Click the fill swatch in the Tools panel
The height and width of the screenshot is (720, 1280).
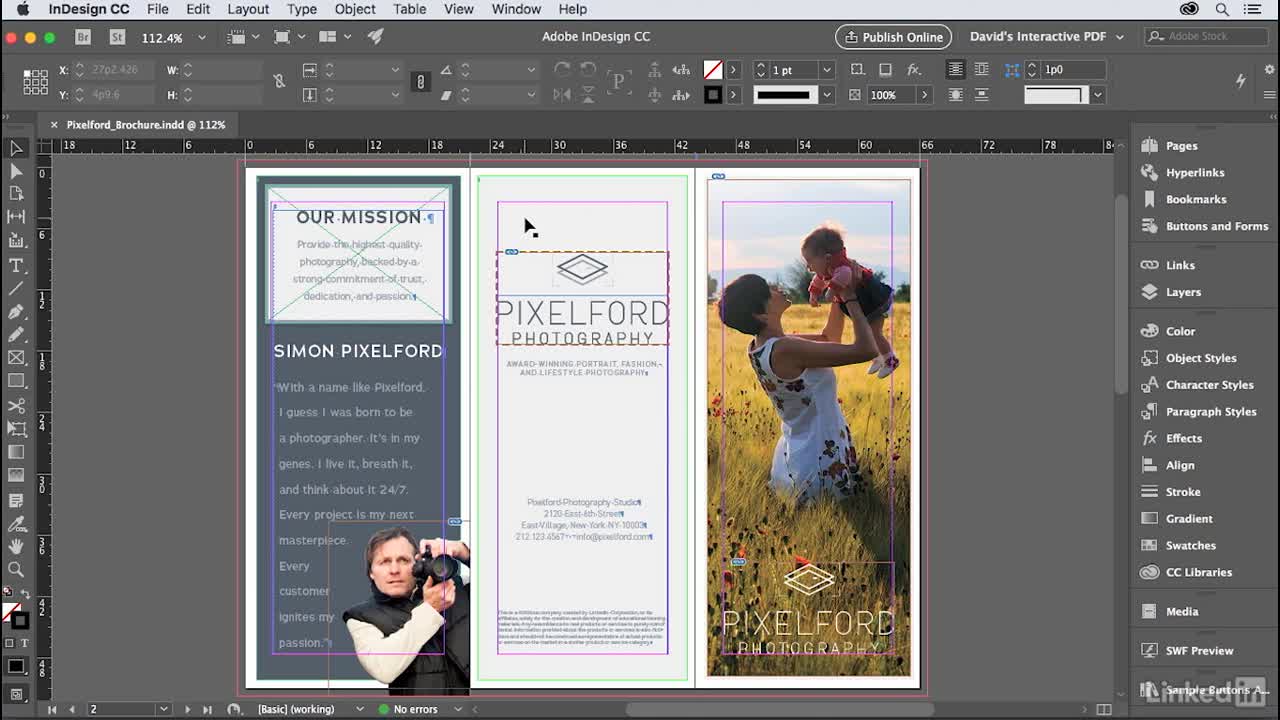coord(11,611)
